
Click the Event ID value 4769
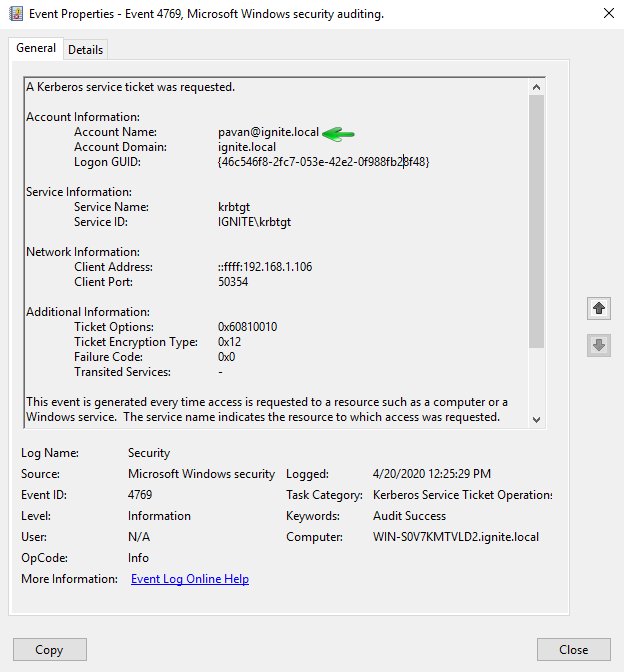pyautogui.click(x=140, y=495)
